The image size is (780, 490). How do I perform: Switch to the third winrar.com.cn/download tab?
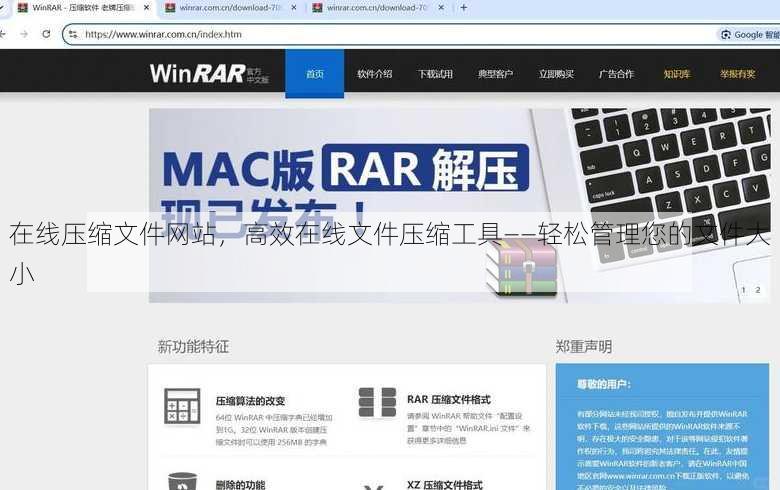click(x=378, y=8)
